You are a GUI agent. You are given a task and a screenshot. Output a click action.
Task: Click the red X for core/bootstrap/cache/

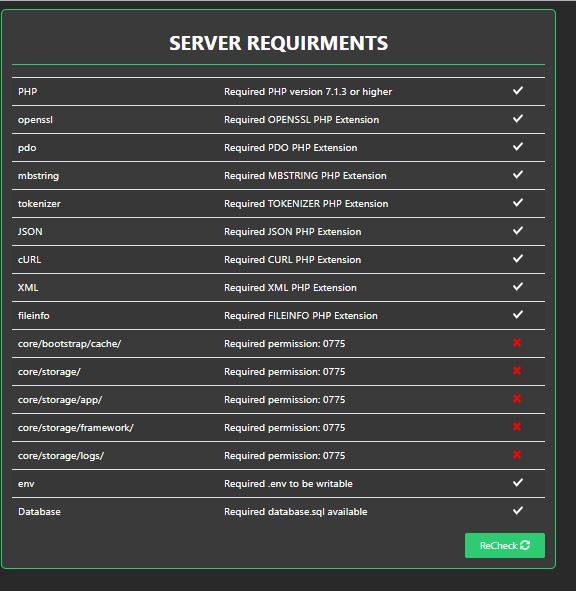[x=517, y=343]
